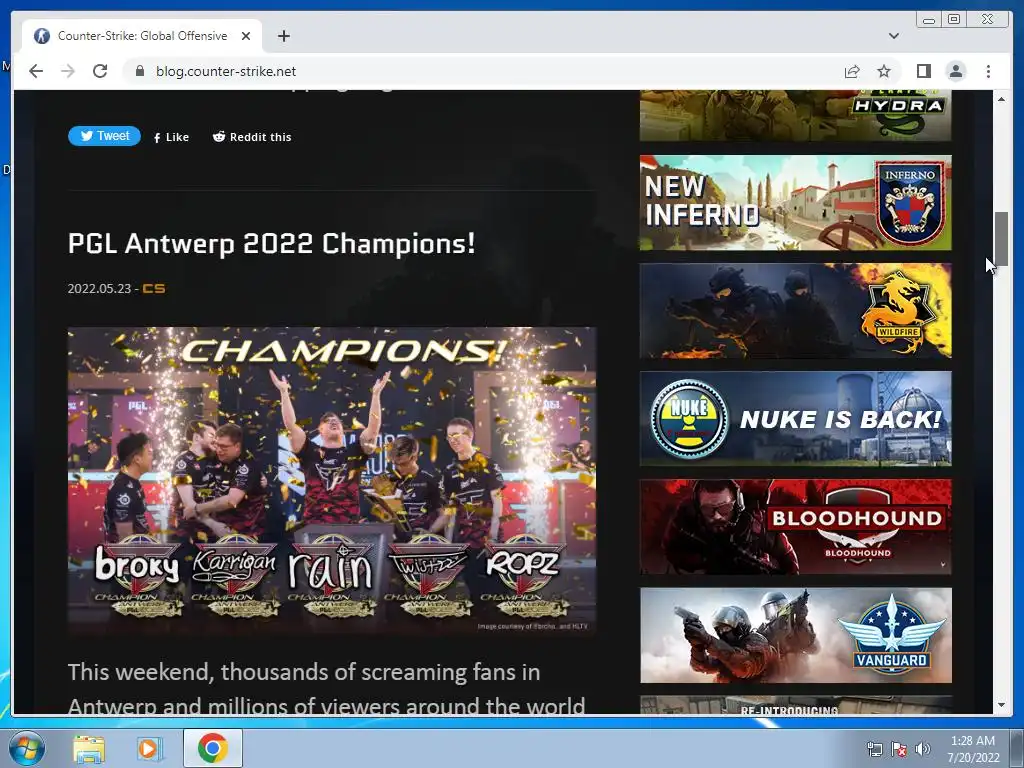Open PGL Antwerp 2022 Champions article
Image resolution: width=1024 pixels, height=768 pixels.
271,244
